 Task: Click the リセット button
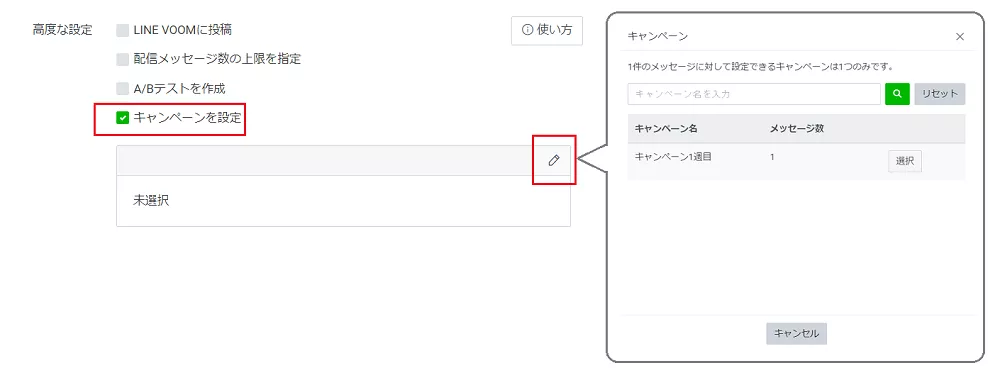point(940,94)
